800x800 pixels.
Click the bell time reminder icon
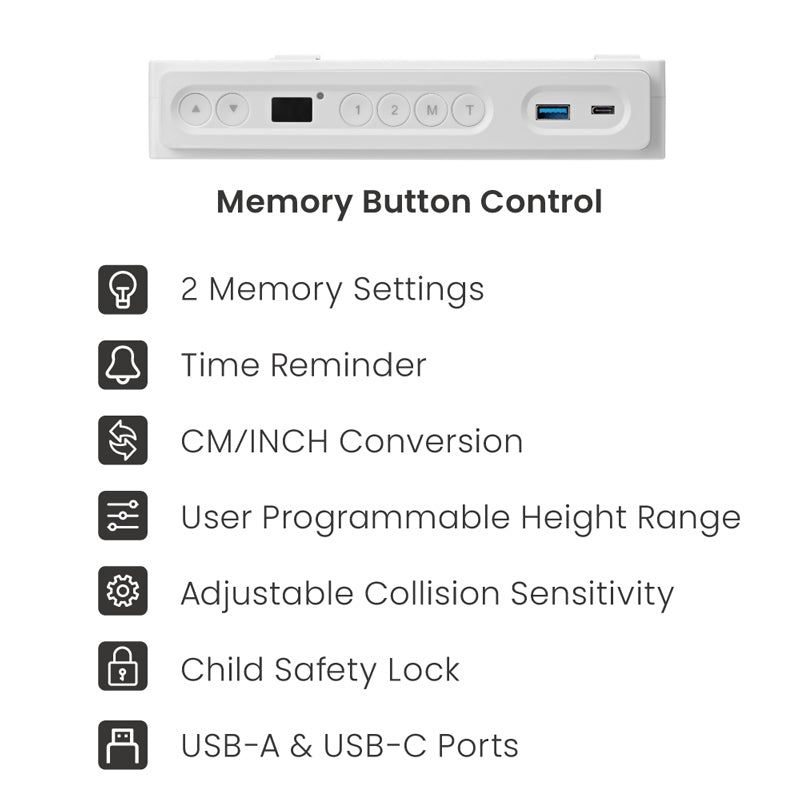point(123,365)
